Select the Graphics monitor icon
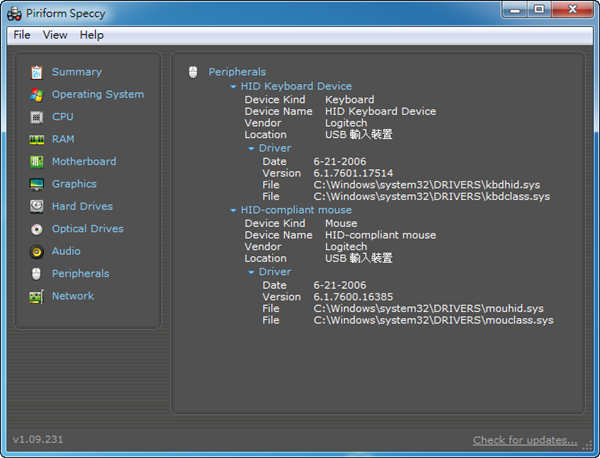This screenshot has height=458, width=600. 37,184
